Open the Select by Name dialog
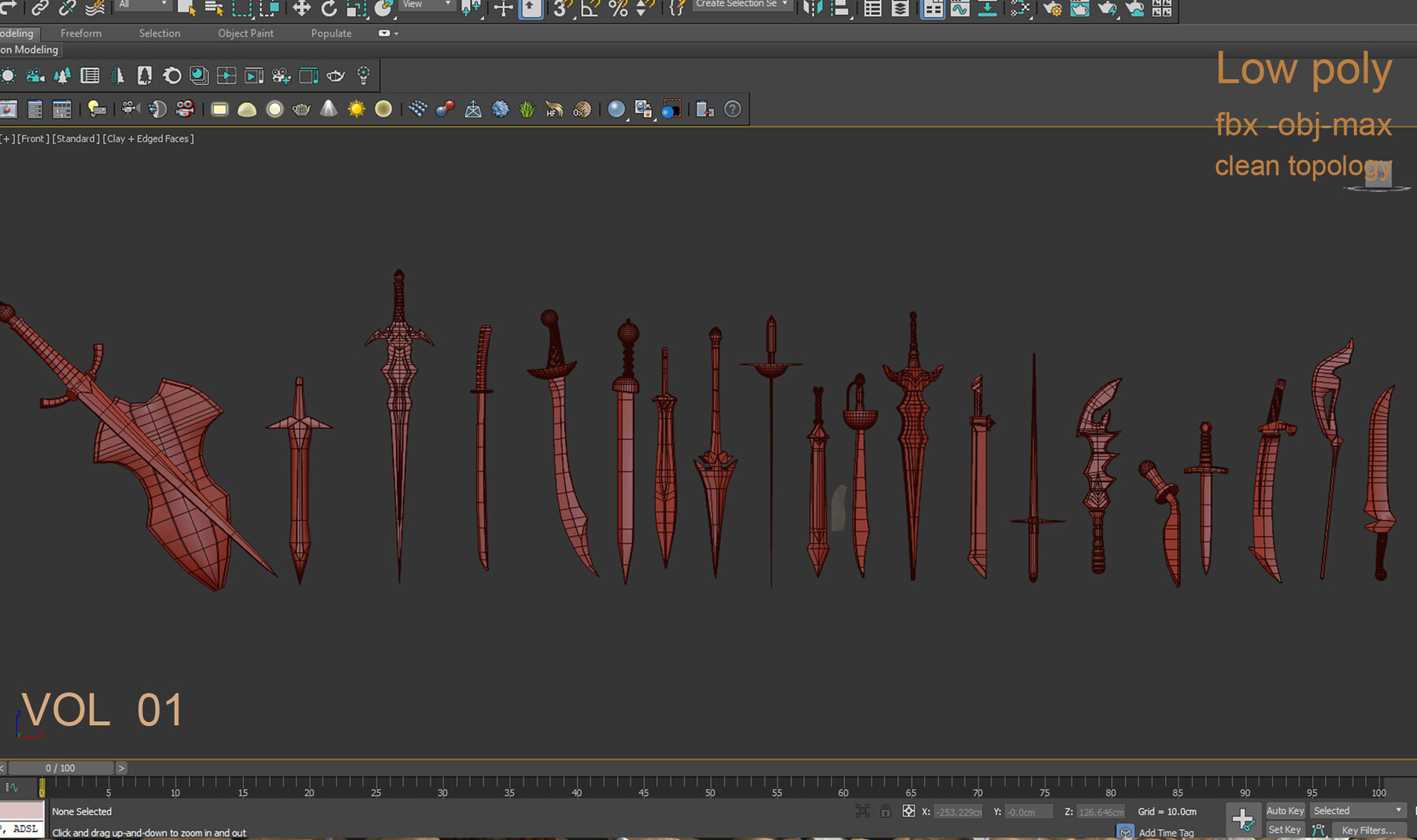1417x840 pixels. click(x=213, y=10)
